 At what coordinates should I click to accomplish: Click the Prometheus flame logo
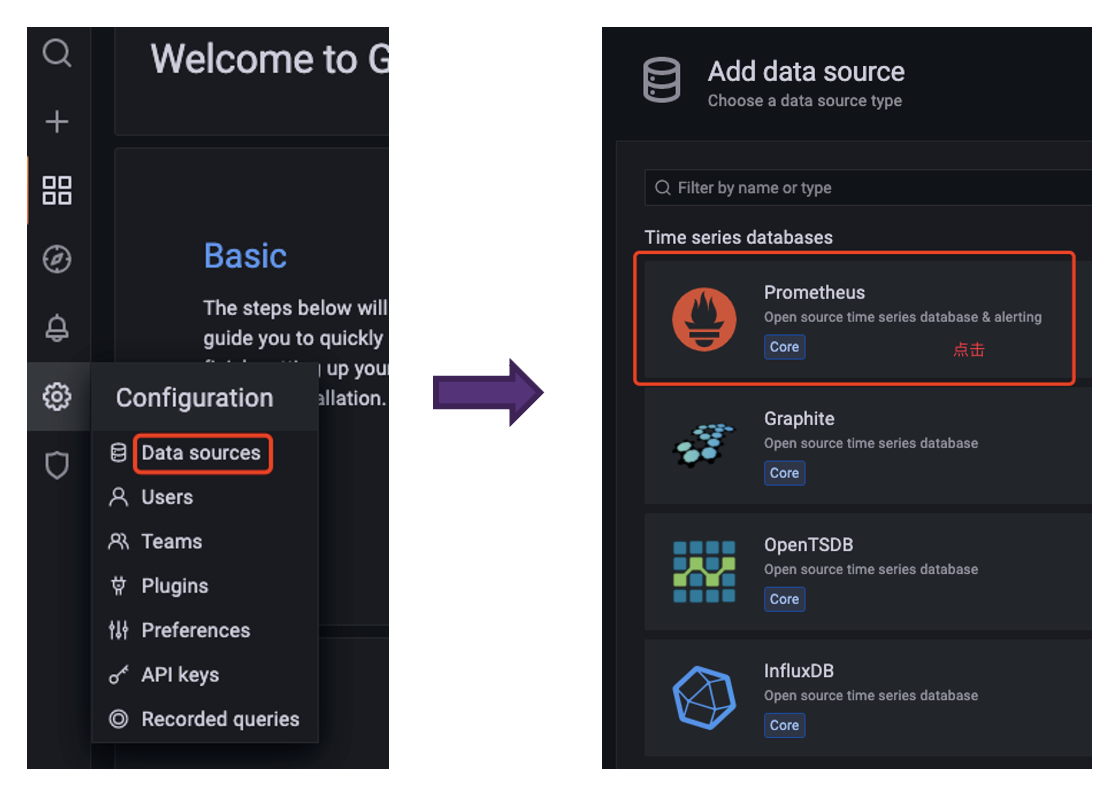[704, 319]
